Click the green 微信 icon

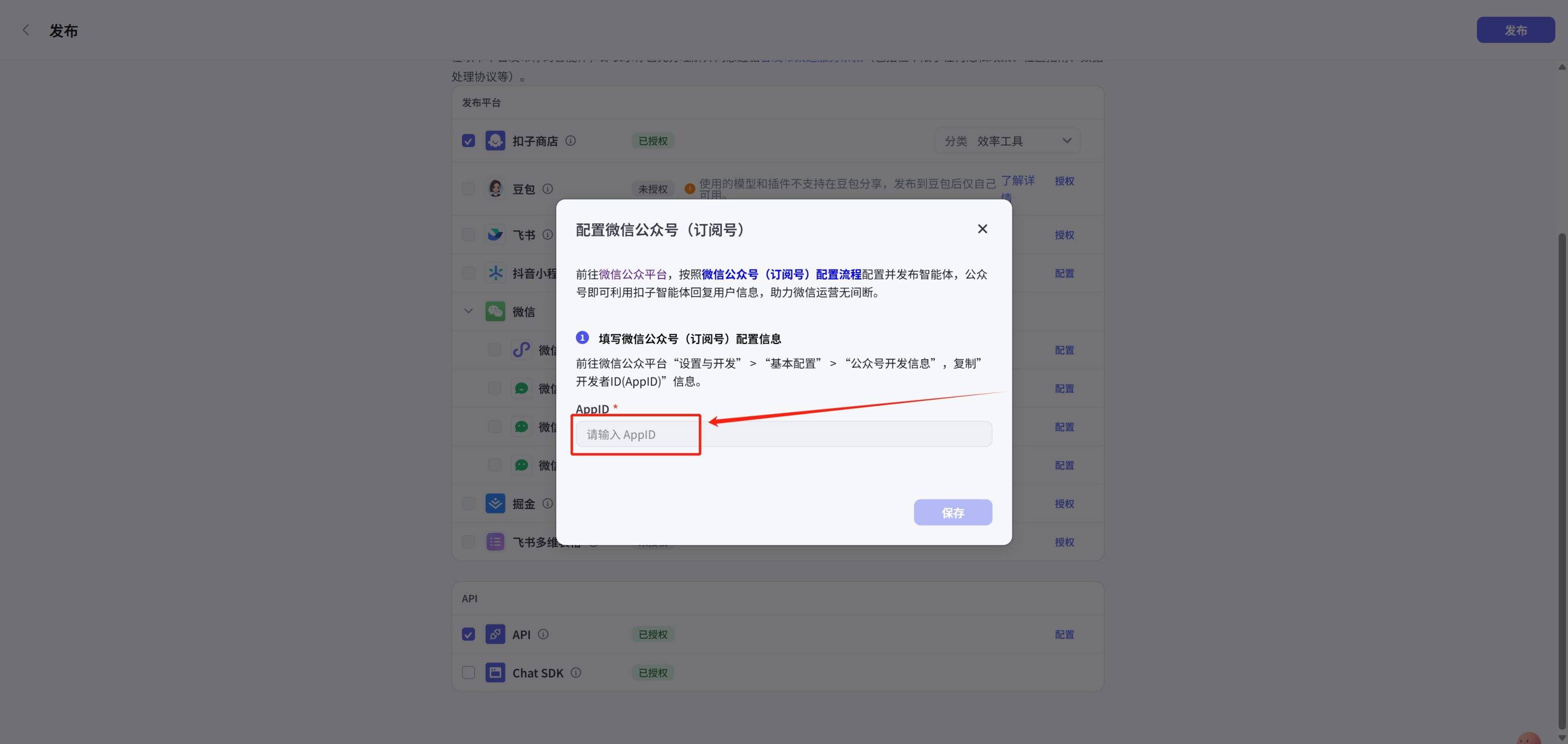(495, 311)
